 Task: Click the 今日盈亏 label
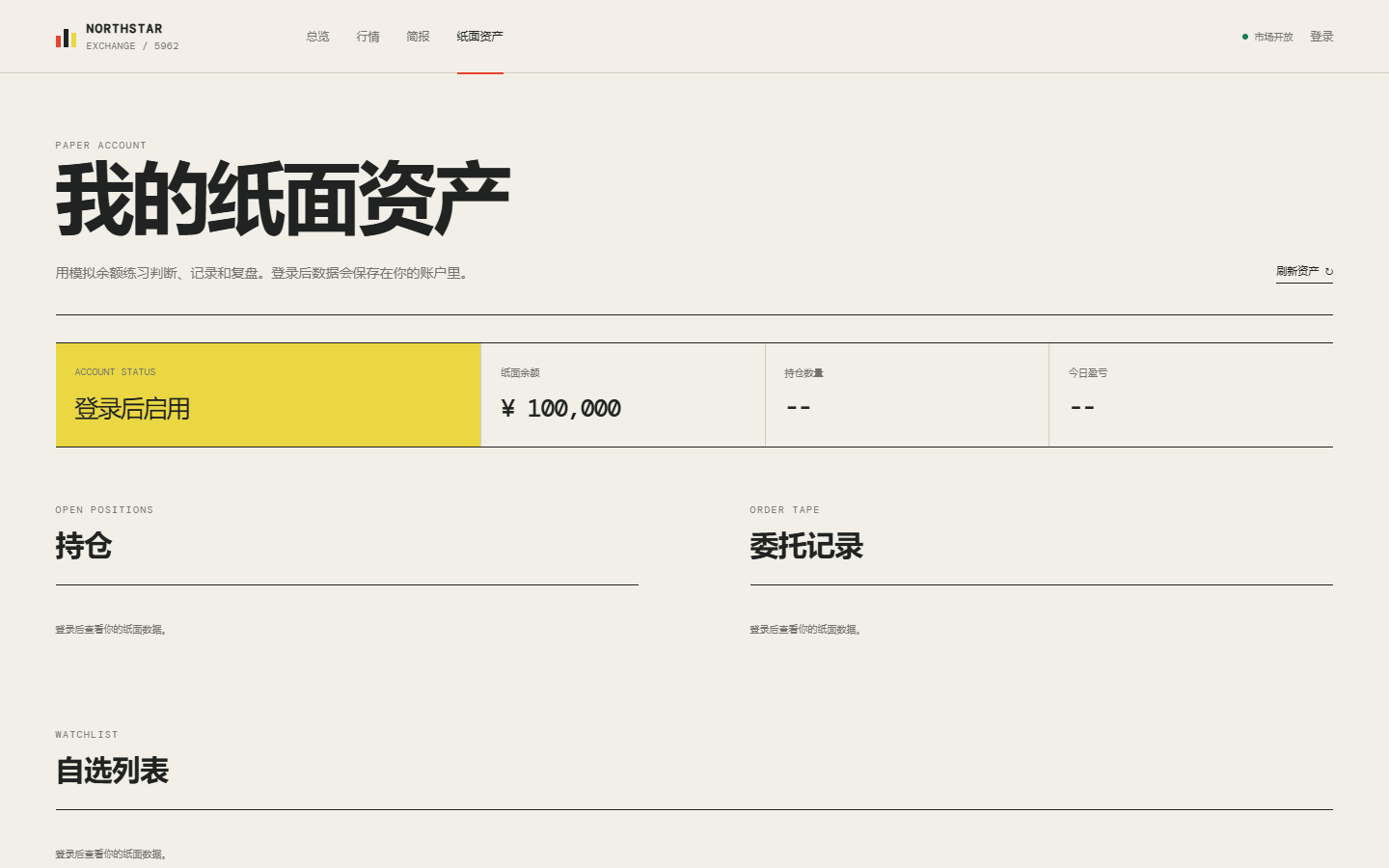pyautogui.click(x=1088, y=373)
